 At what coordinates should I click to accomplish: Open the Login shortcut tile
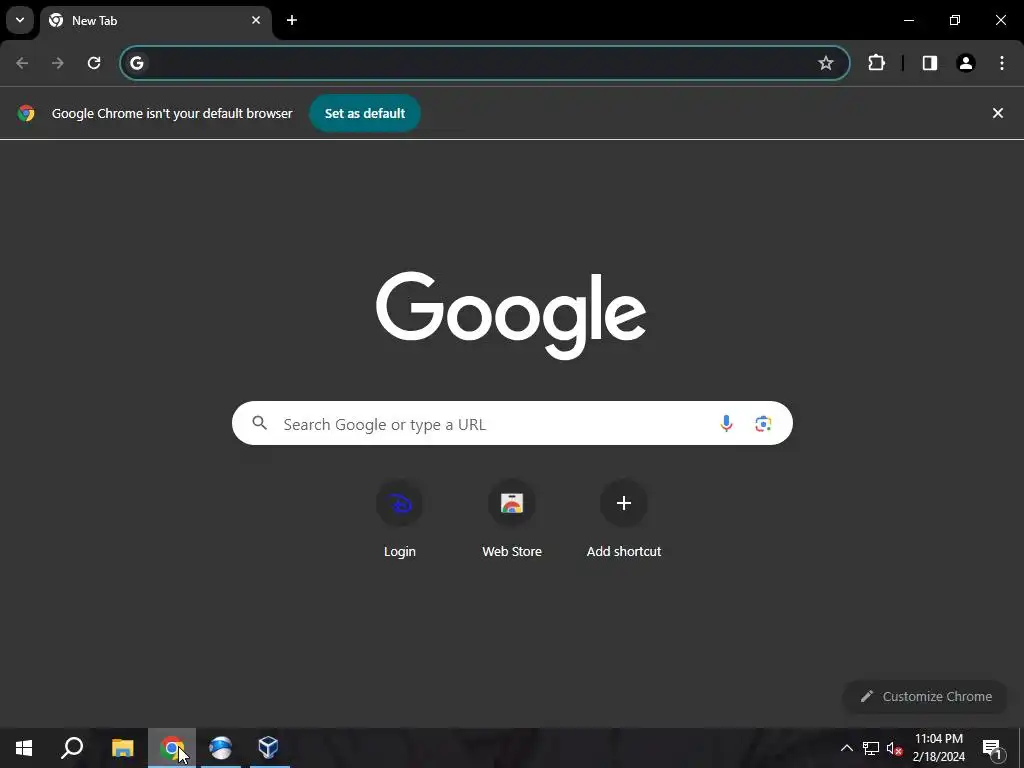(x=400, y=520)
